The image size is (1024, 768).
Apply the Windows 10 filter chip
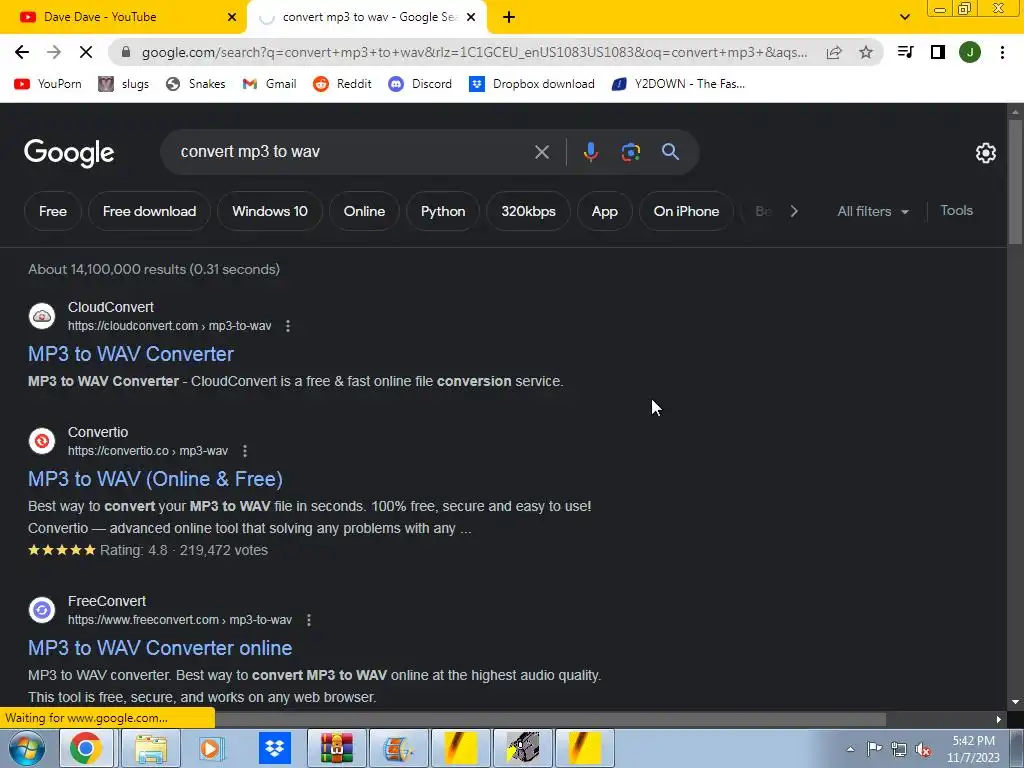[270, 211]
